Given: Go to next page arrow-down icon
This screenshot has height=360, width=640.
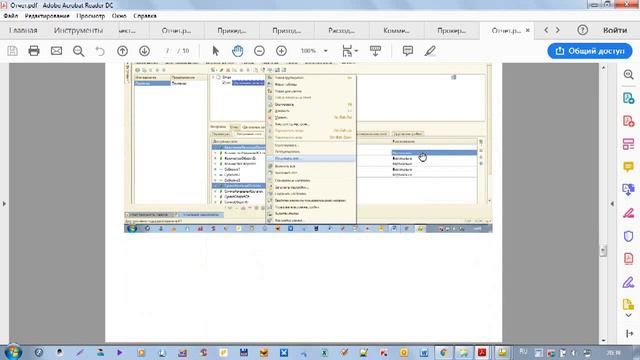Looking at the screenshot, I should click(x=144, y=51).
